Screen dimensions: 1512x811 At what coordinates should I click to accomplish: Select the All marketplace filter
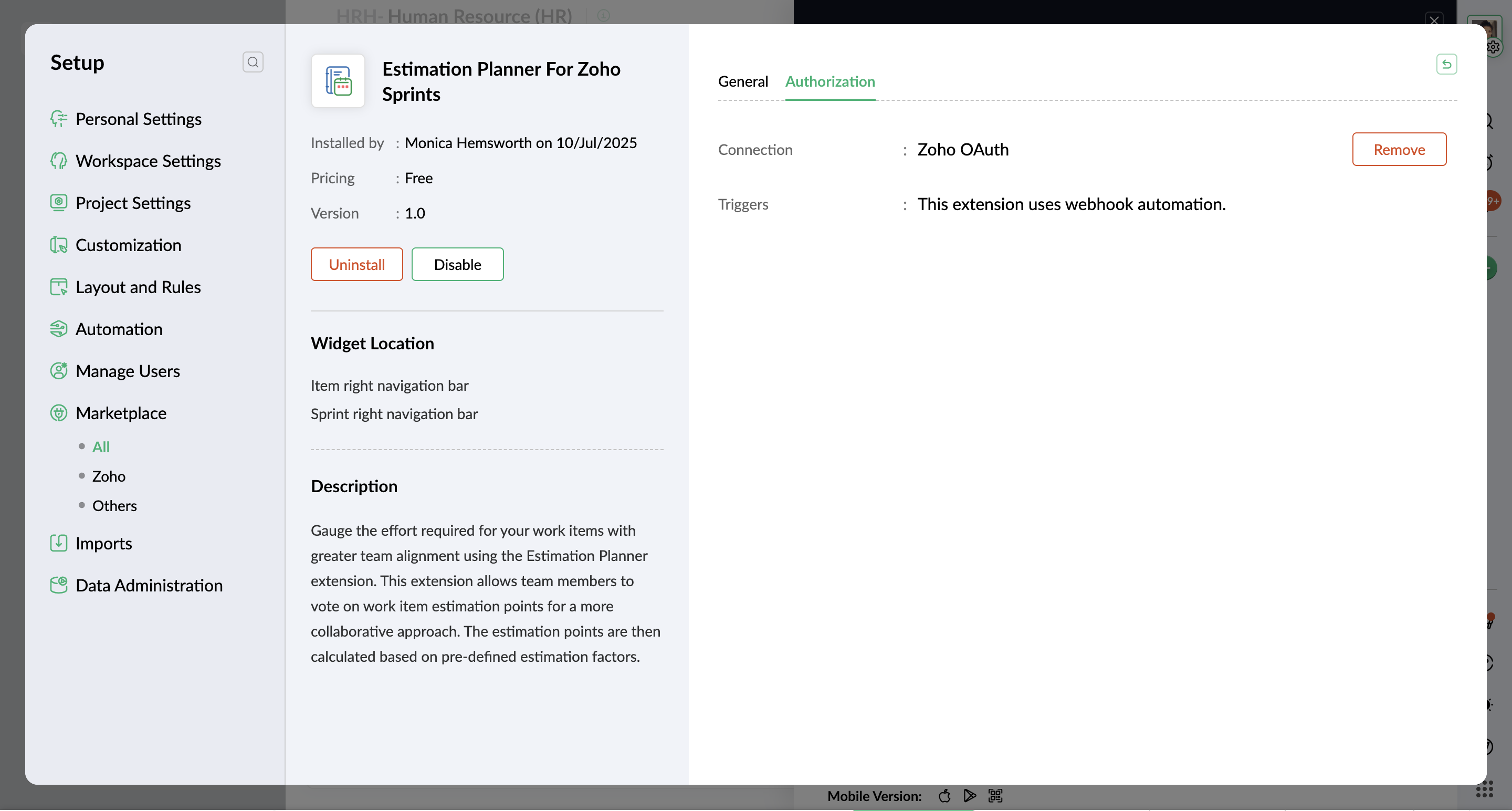pyautogui.click(x=101, y=447)
